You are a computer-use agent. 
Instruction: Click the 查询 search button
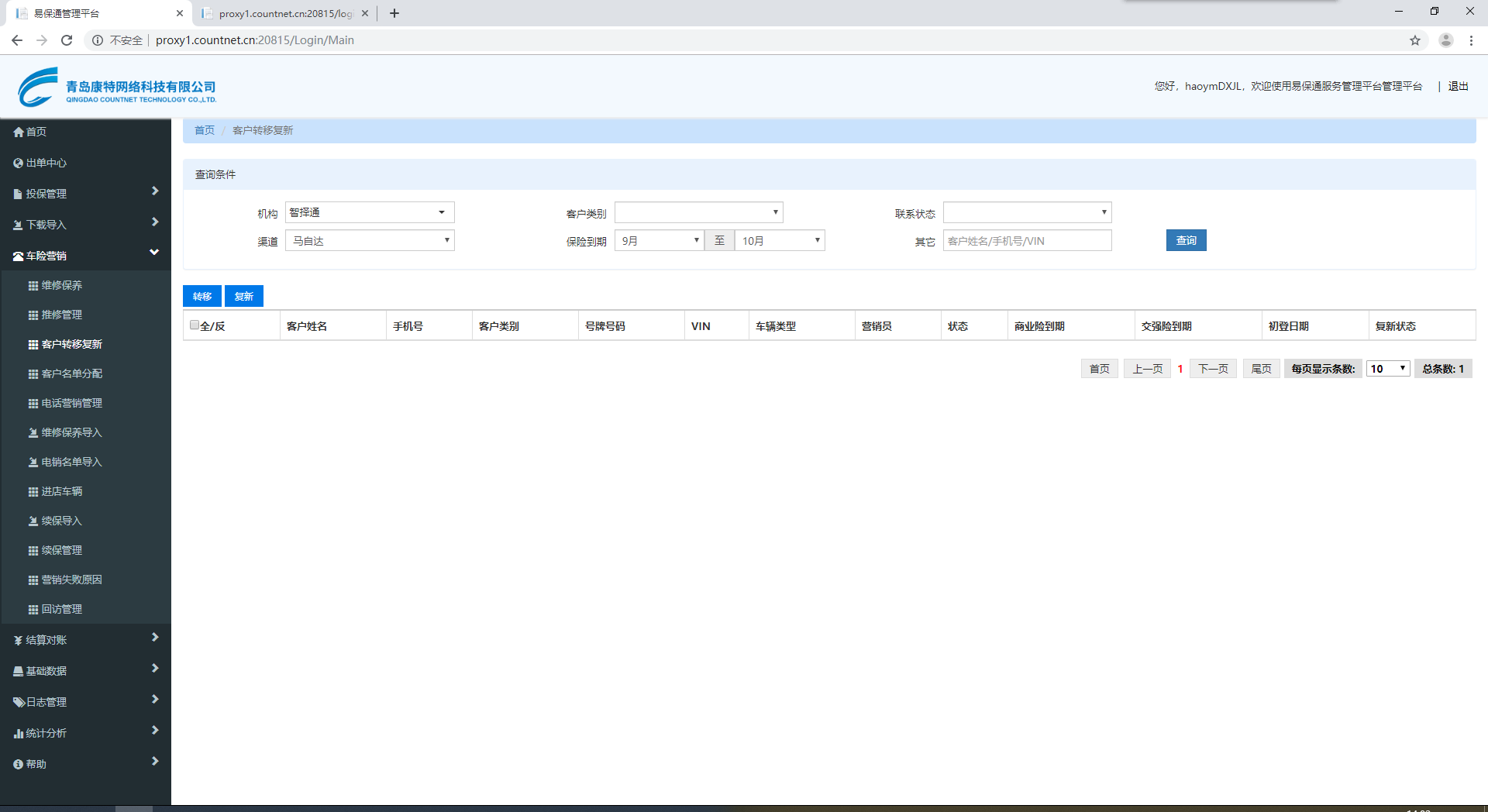[1187, 241]
